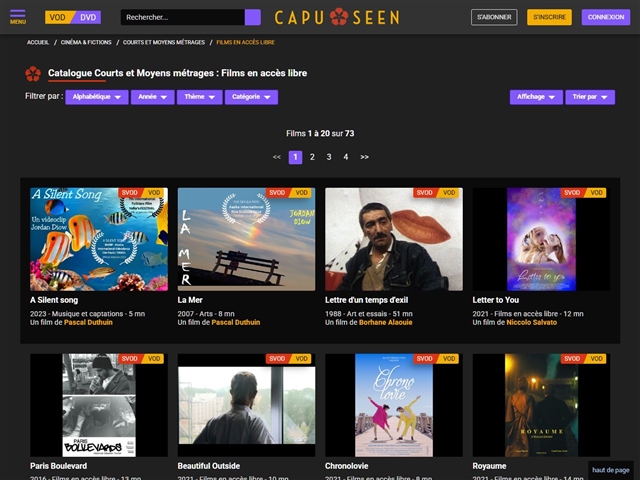
Task: Jump forward with >> pagination arrow
Action: [x=364, y=157]
